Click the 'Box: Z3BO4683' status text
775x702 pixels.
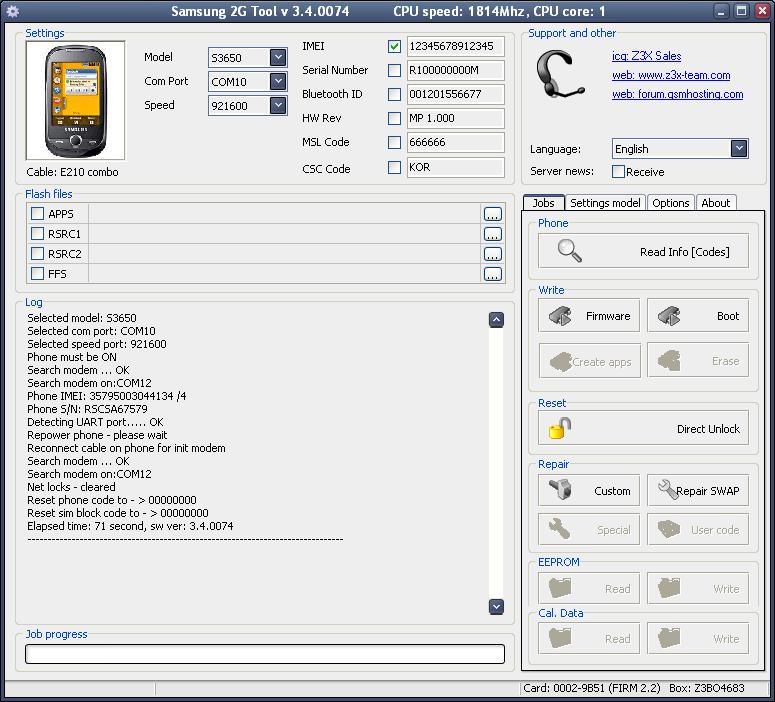tap(707, 688)
